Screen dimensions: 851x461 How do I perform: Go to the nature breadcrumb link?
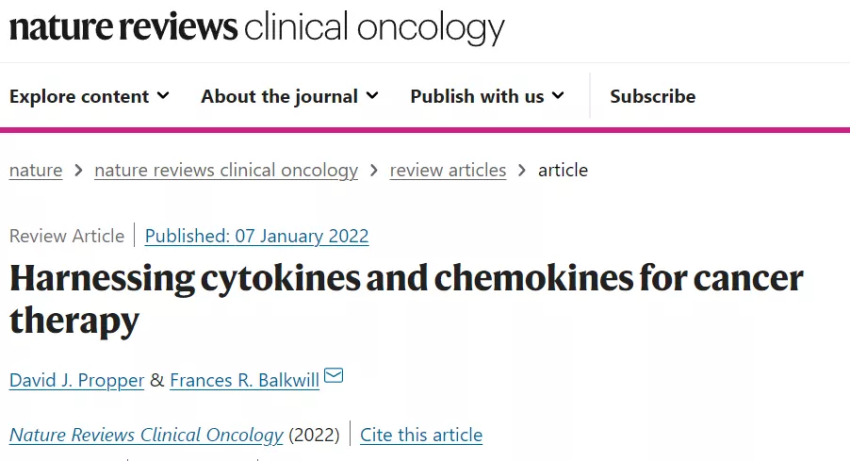pos(36,170)
